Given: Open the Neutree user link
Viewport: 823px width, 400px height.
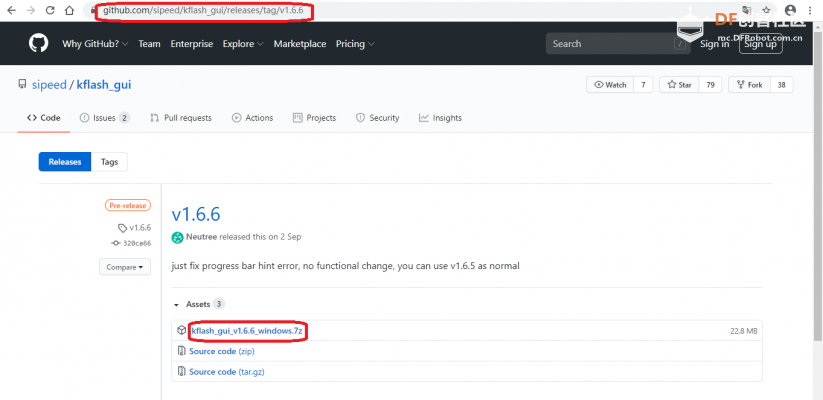Looking at the screenshot, I should click(202, 237).
